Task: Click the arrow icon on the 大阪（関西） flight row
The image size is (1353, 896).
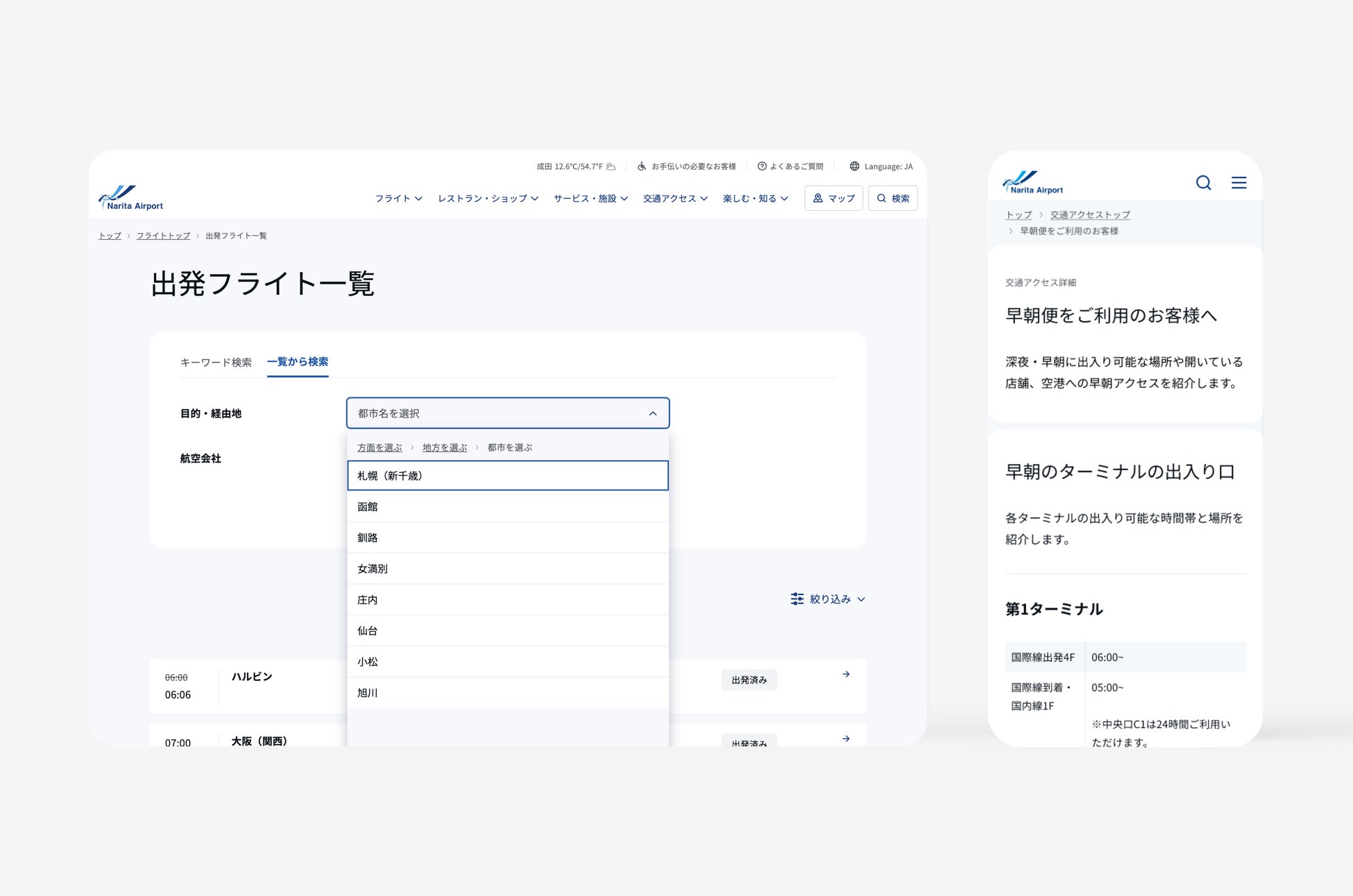Action: pyautogui.click(x=846, y=739)
